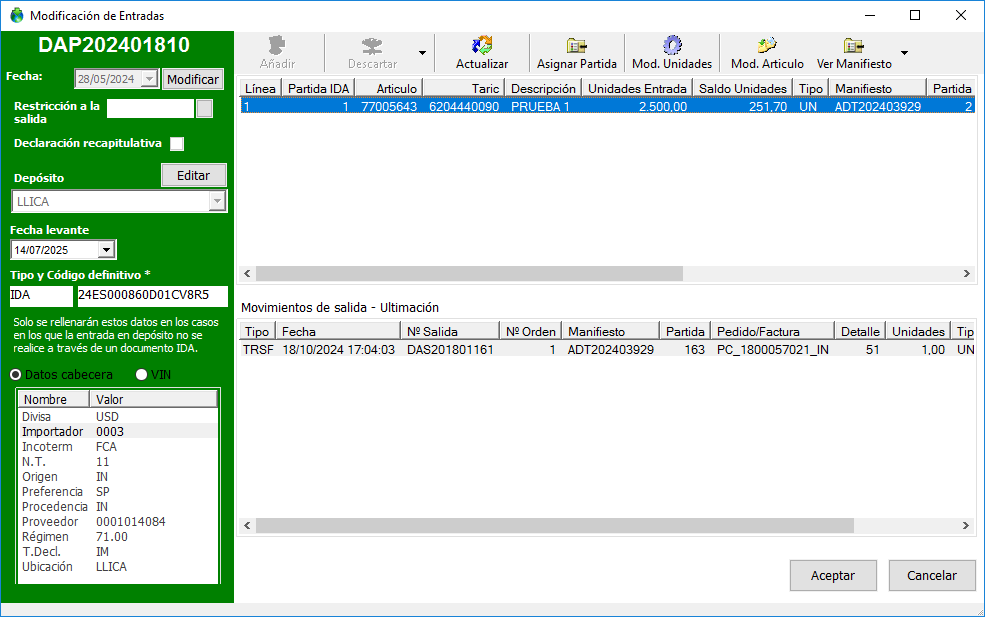Expand the Ver Manifiesto dropdown arrow
Screen dimensions: 985x617
tap(904, 53)
